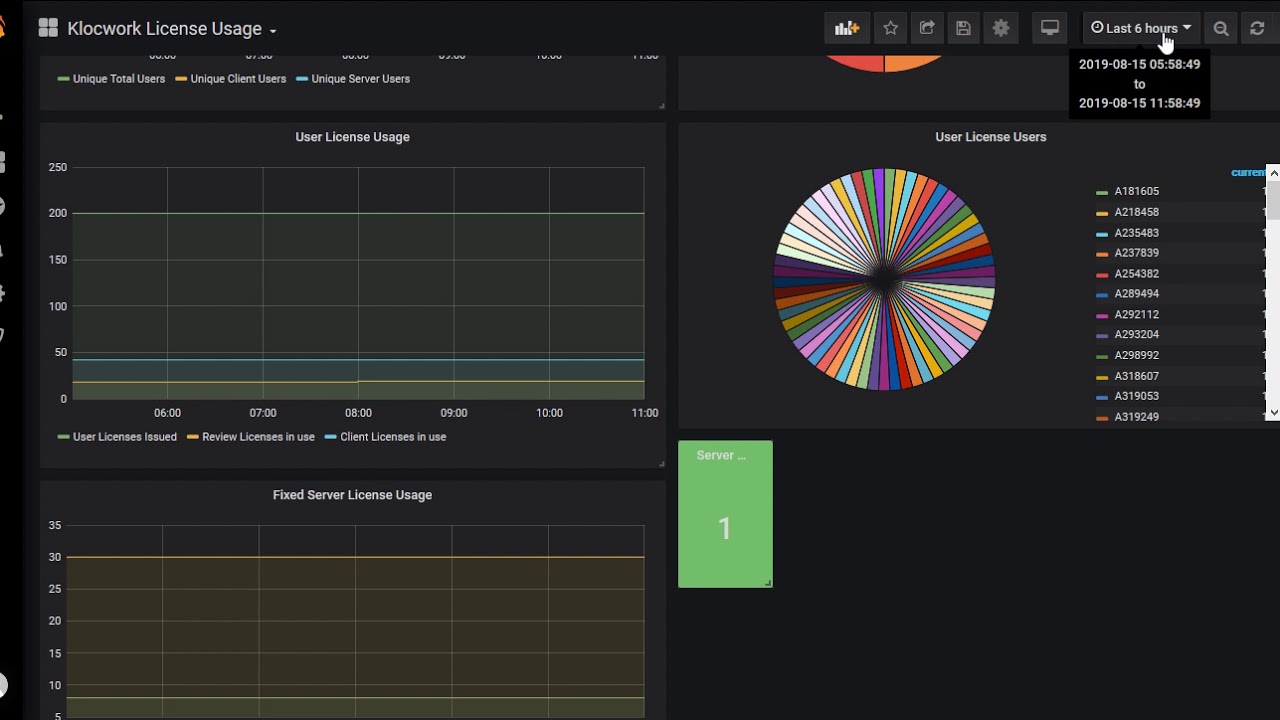Click the User License Users pie chart
Viewport: 1280px width, 720px height.
(884, 279)
